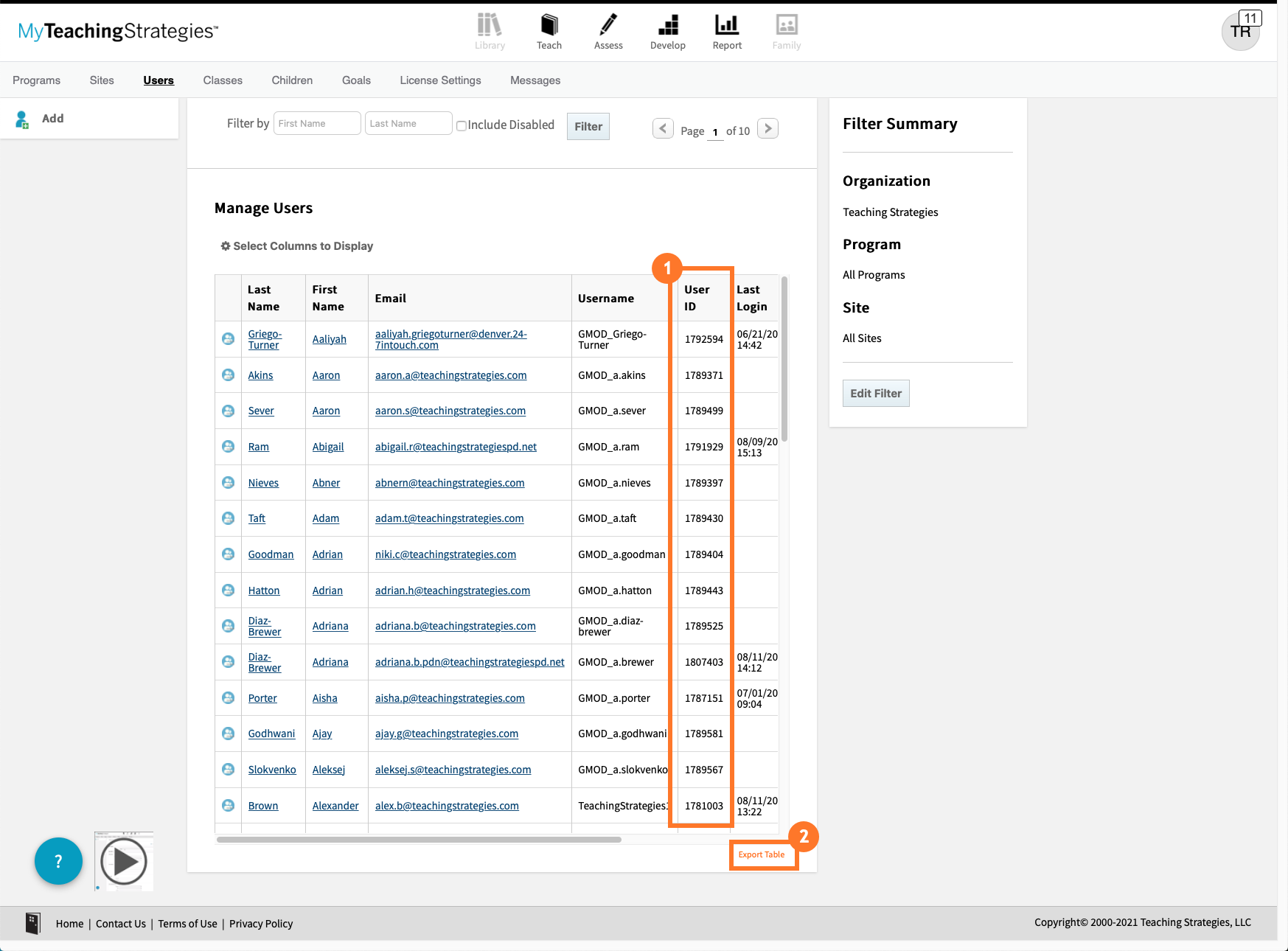Switch to the Classes tab

tap(223, 80)
